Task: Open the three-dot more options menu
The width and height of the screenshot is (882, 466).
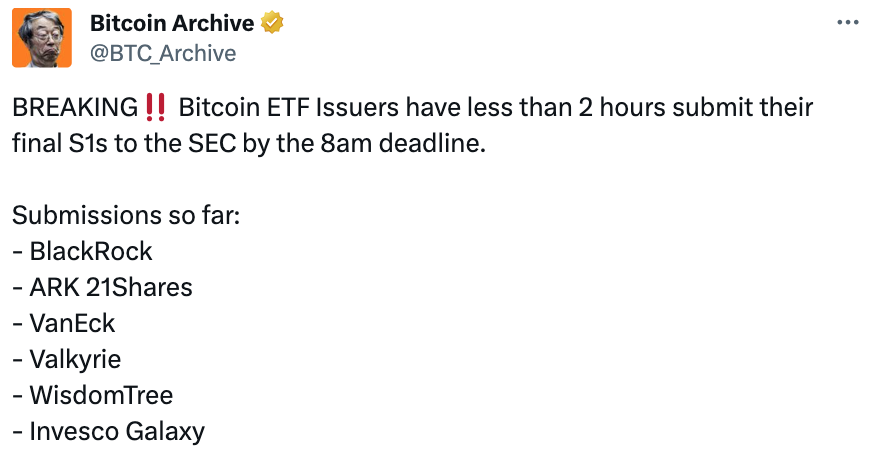Action: pos(847,22)
